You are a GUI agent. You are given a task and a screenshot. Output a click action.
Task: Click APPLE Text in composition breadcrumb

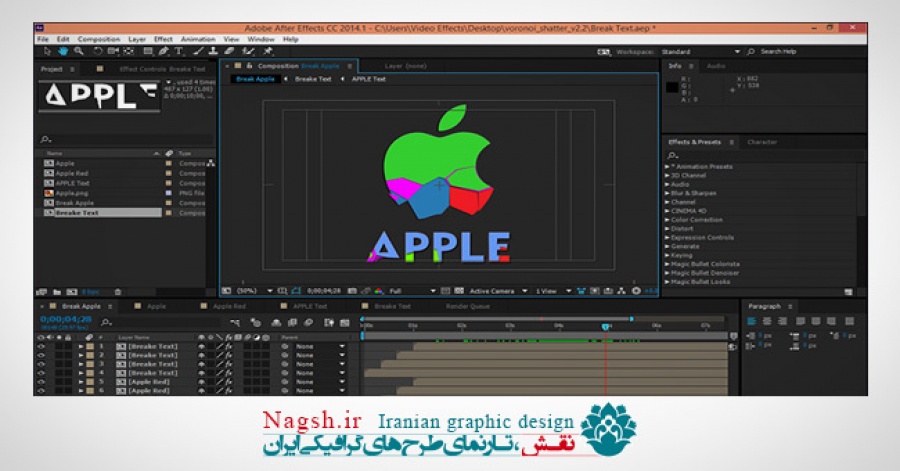pyautogui.click(x=368, y=79)
